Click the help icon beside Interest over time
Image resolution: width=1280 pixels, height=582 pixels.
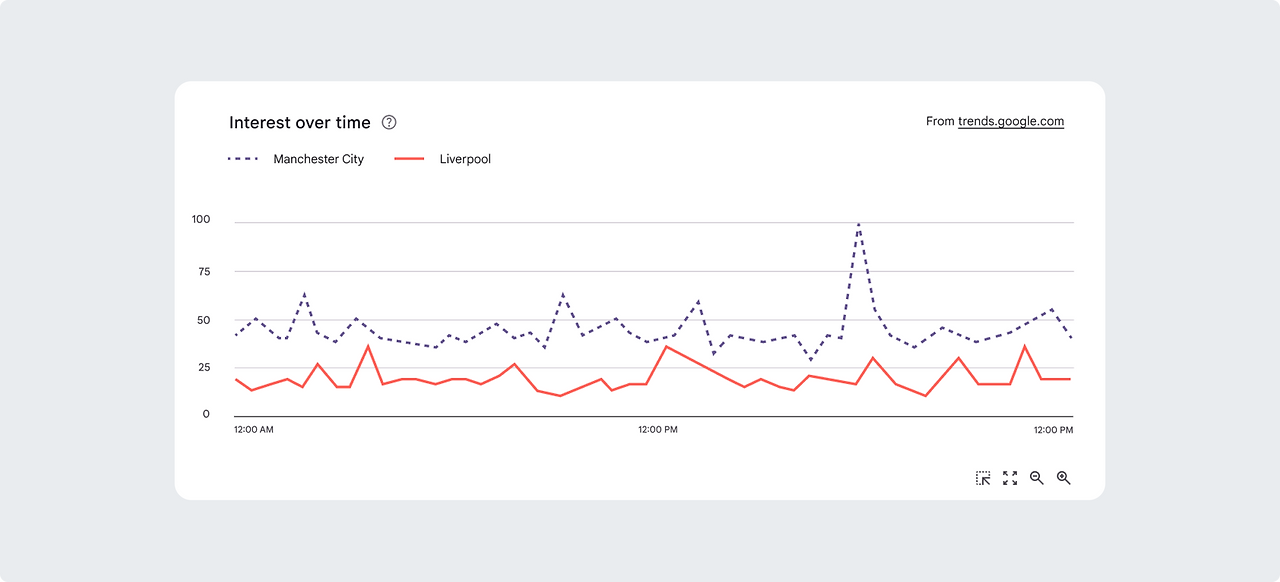coord(390,123)
